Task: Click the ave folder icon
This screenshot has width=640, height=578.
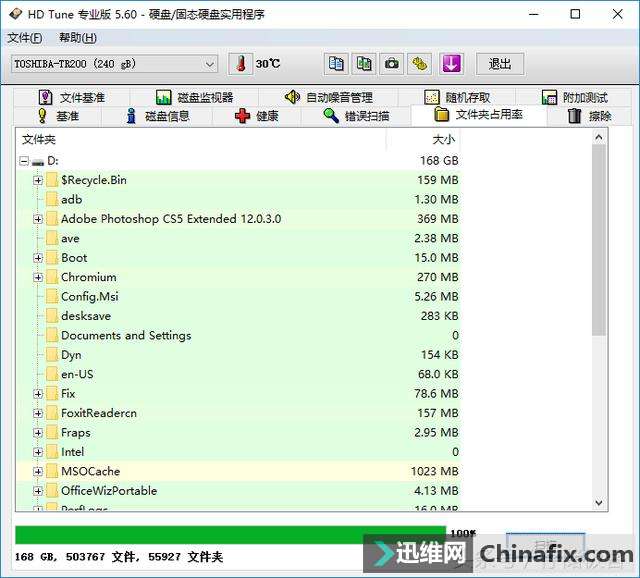Action: coord(52,238)
